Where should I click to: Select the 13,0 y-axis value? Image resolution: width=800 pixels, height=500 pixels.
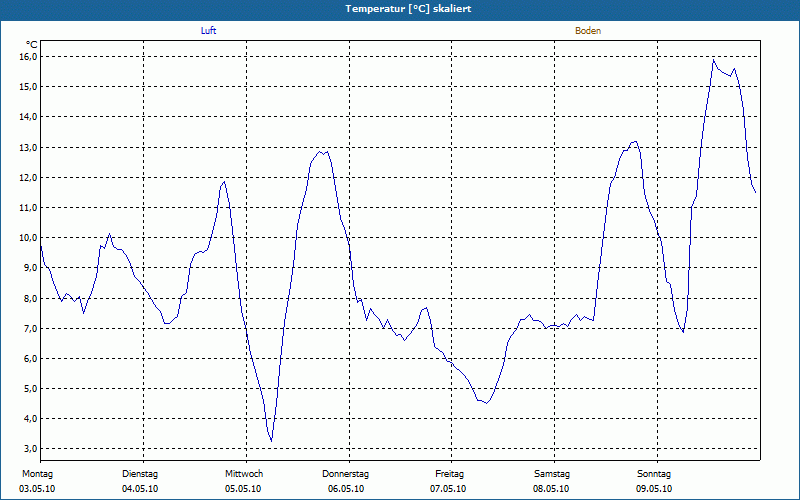[x=29, y=147]
